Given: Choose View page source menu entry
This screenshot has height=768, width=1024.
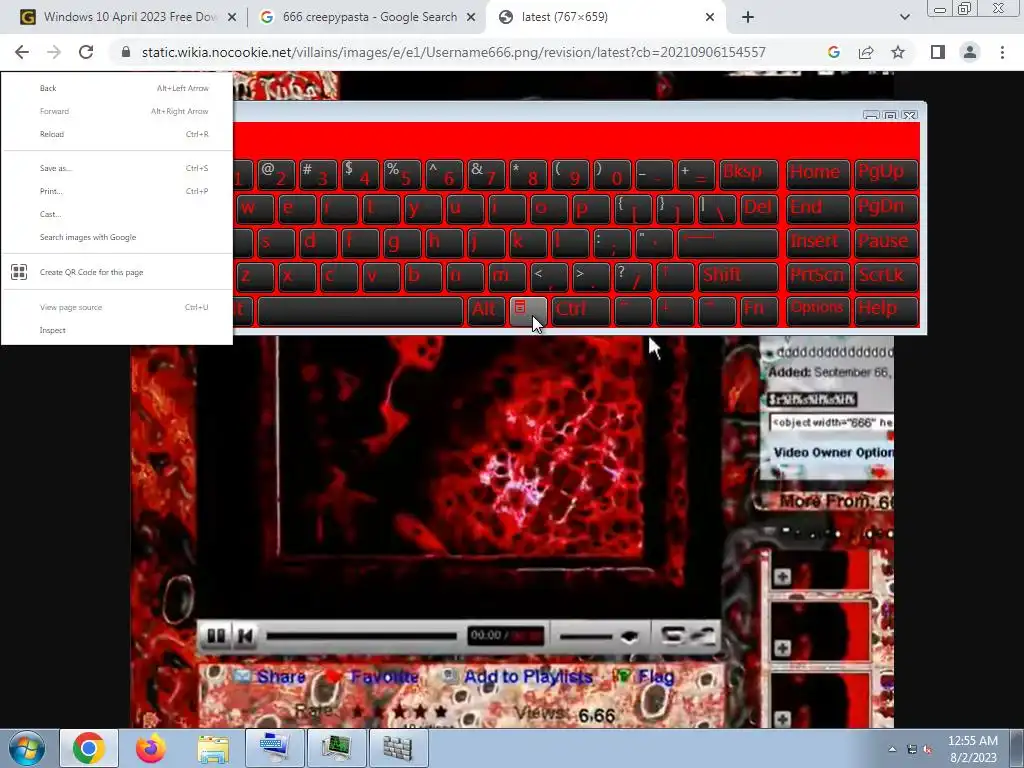Looking at the screenshot, I should coord(117,307).
